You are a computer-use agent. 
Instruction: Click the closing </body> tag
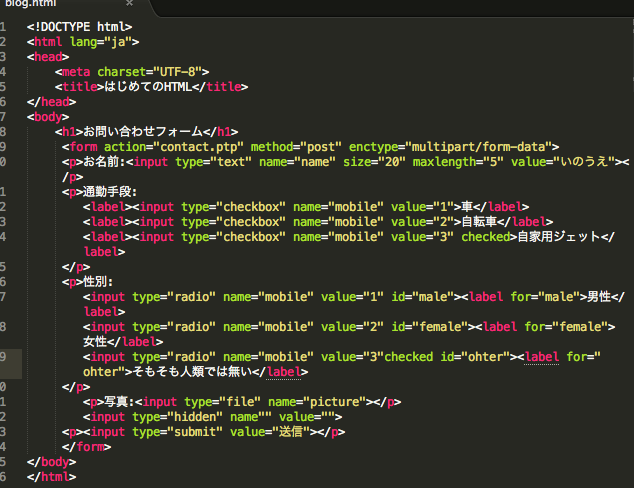pyautogui.click(x=51, y=461)
